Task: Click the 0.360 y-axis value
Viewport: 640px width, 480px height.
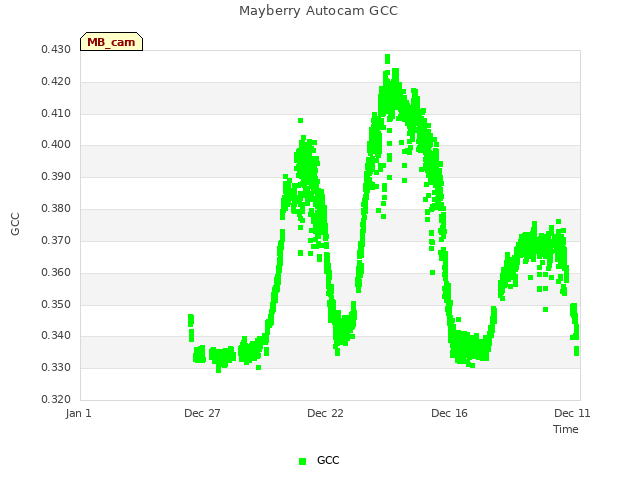Action: (x=56, y=272)
